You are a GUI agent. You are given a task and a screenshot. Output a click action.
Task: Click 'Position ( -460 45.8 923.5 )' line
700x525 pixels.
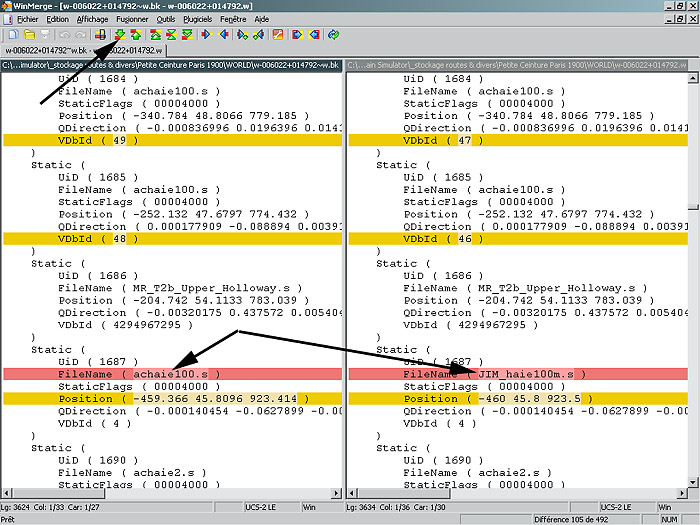[518, 399]
